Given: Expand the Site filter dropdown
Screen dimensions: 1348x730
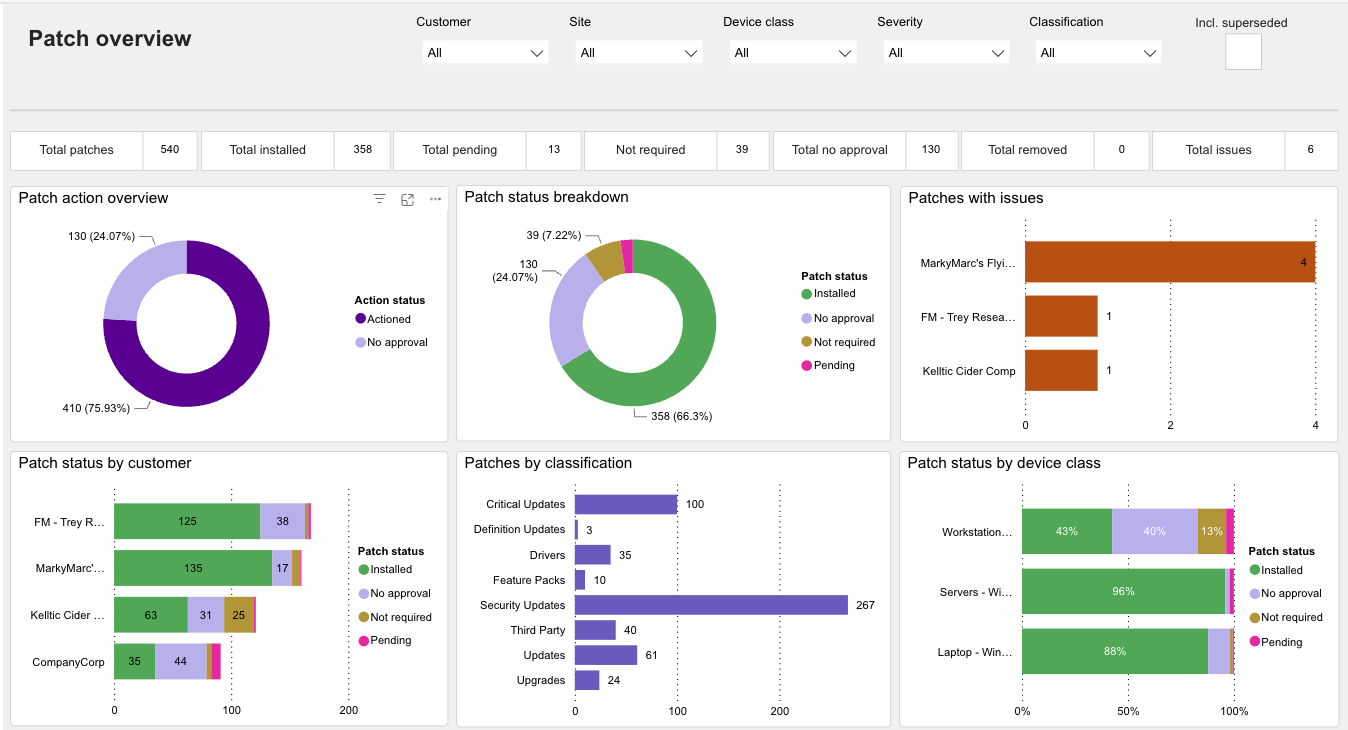Looking at the screenshot, I should point(639,53).
